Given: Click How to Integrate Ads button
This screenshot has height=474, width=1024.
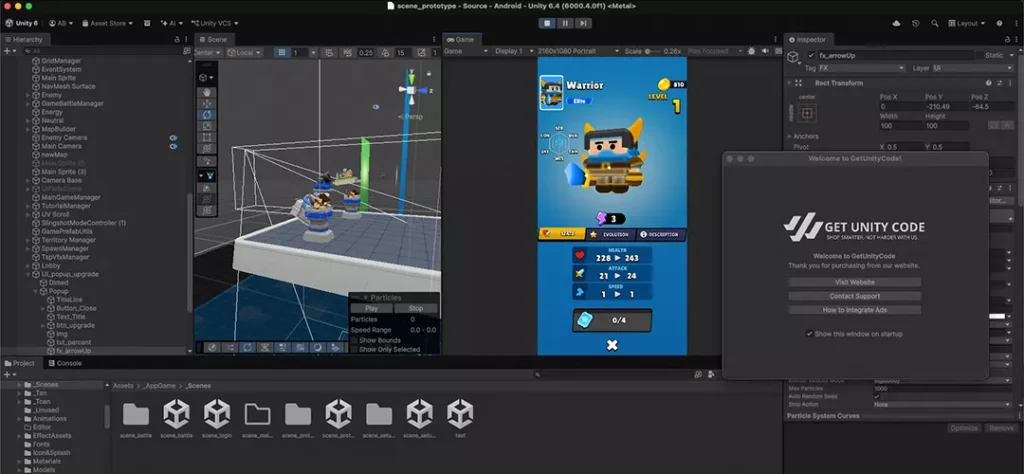Looking at the screenshot, I should coord(854,310).
